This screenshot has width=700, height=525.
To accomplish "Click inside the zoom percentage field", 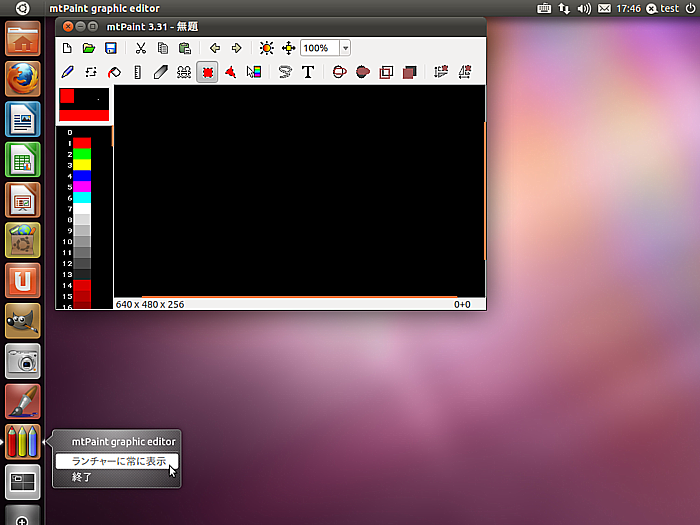I will pyautogui.click(x=318, y=48).
